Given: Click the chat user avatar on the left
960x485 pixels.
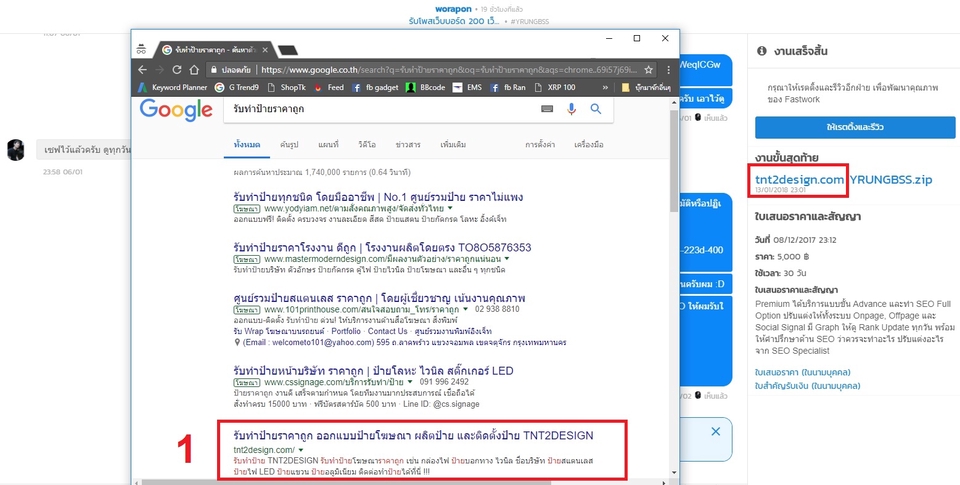Looking at the screenshot, I should (16, 150).
